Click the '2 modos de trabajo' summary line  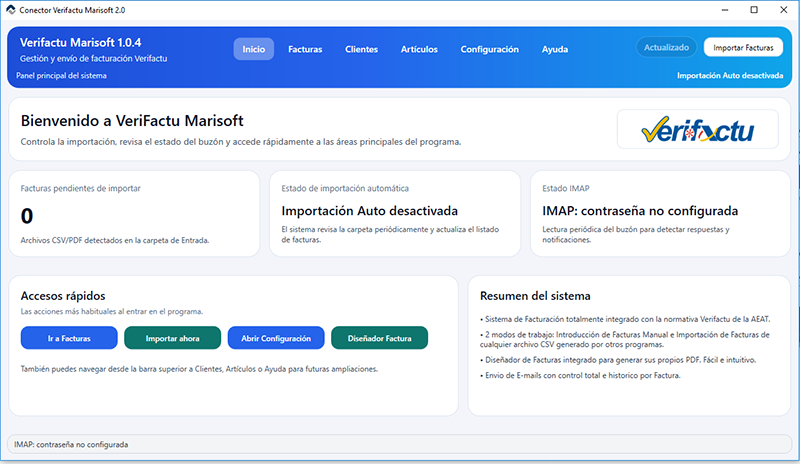click(624, 339)
